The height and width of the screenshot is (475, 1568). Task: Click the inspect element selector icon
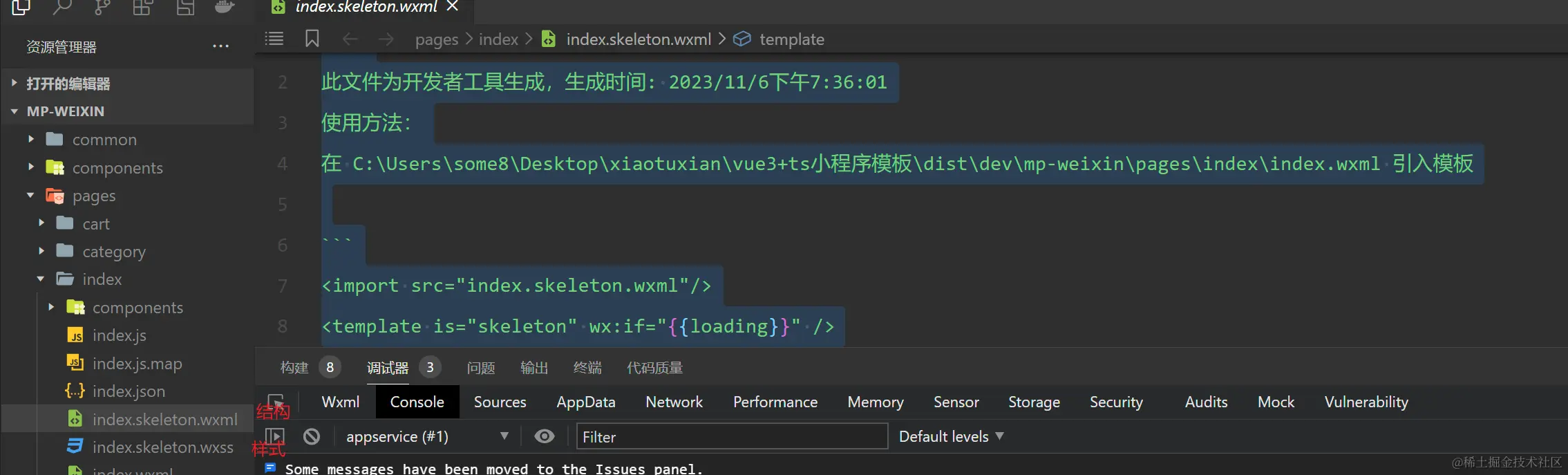[276, 402]
